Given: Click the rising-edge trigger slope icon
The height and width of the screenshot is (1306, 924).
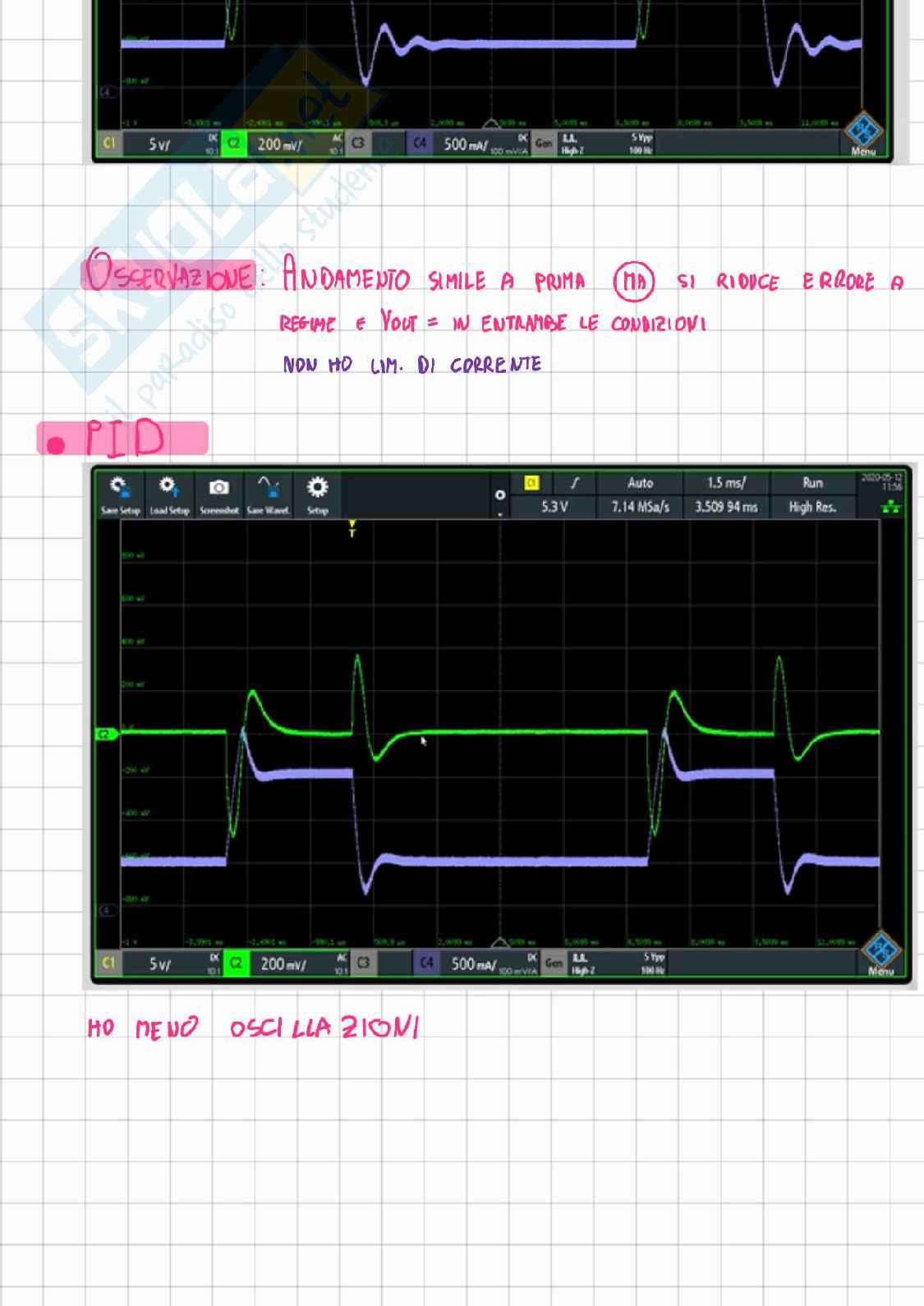Looking at the screenshot, I should (575, 483).
